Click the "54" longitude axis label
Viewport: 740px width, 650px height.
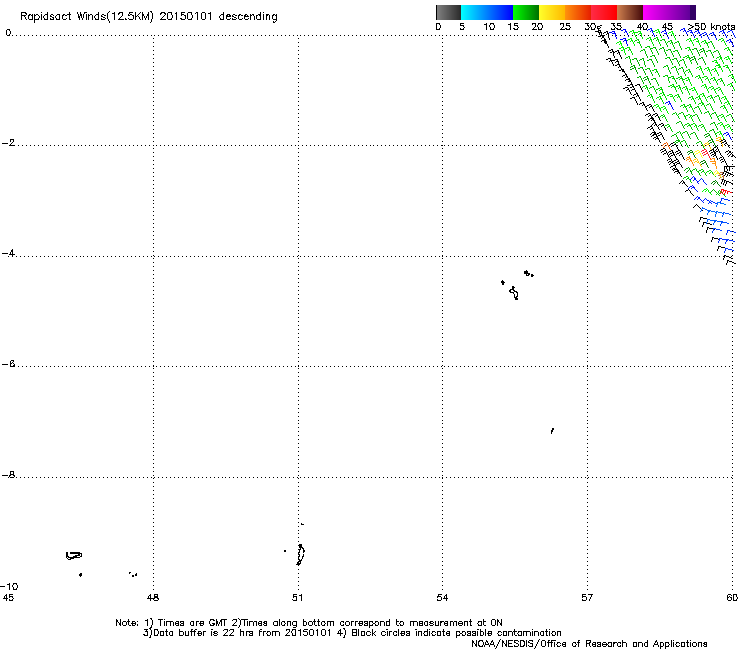pos(442,598)
